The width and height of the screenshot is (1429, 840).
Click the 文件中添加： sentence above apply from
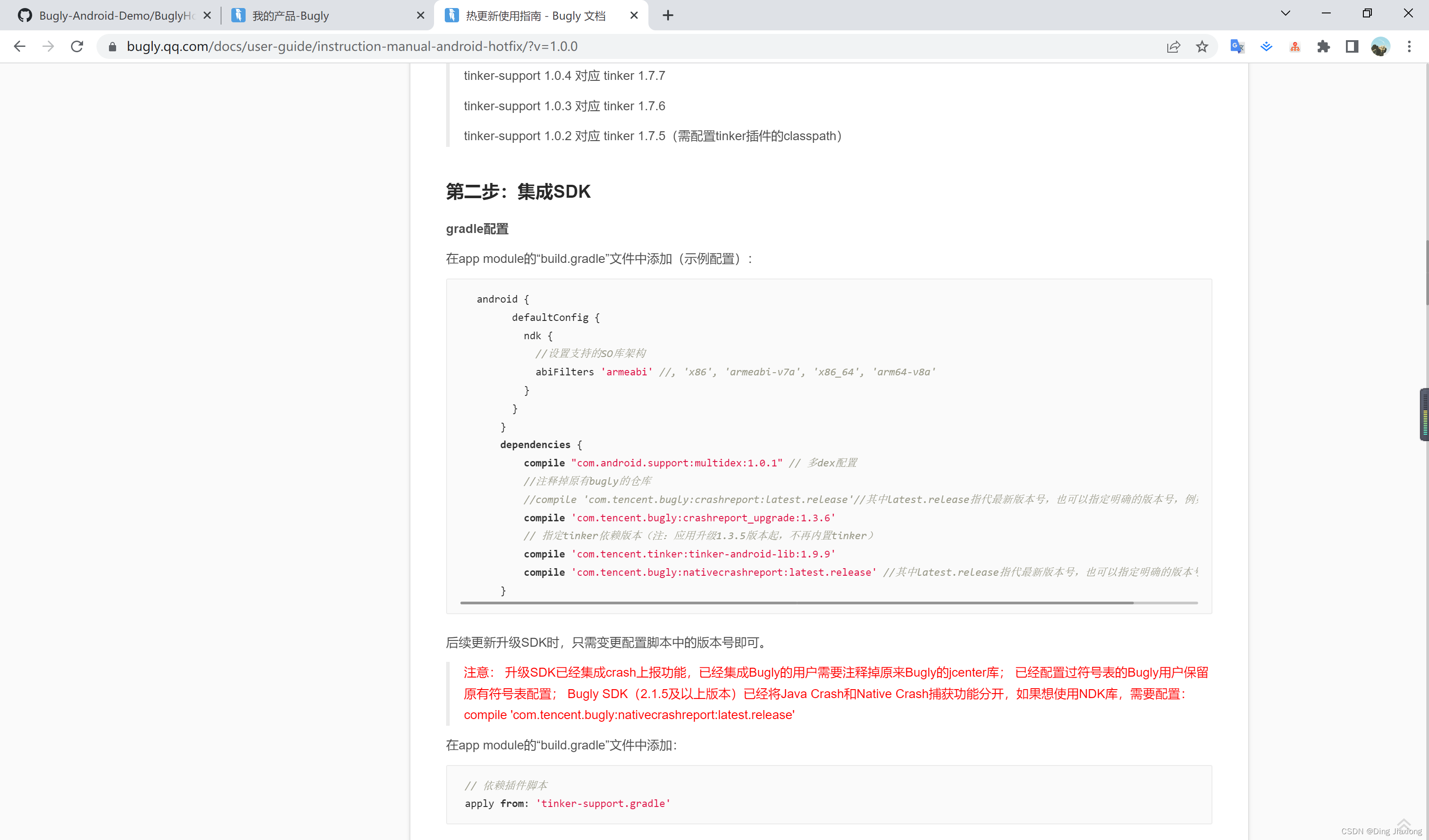[x=561, y=745]
